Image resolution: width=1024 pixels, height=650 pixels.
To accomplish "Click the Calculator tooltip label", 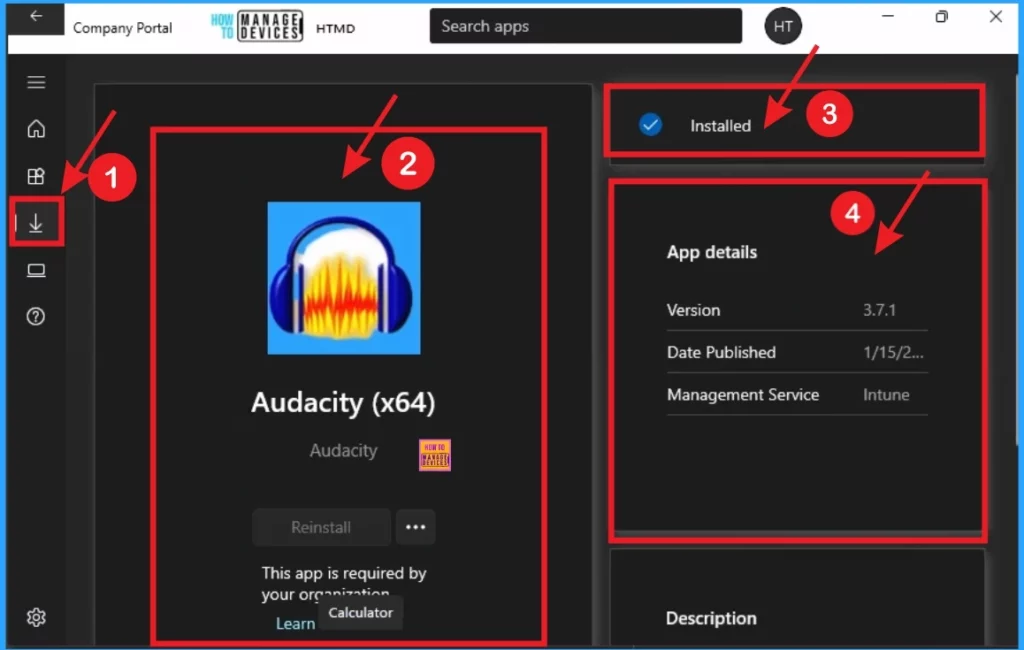I will (x=360, y=613).
